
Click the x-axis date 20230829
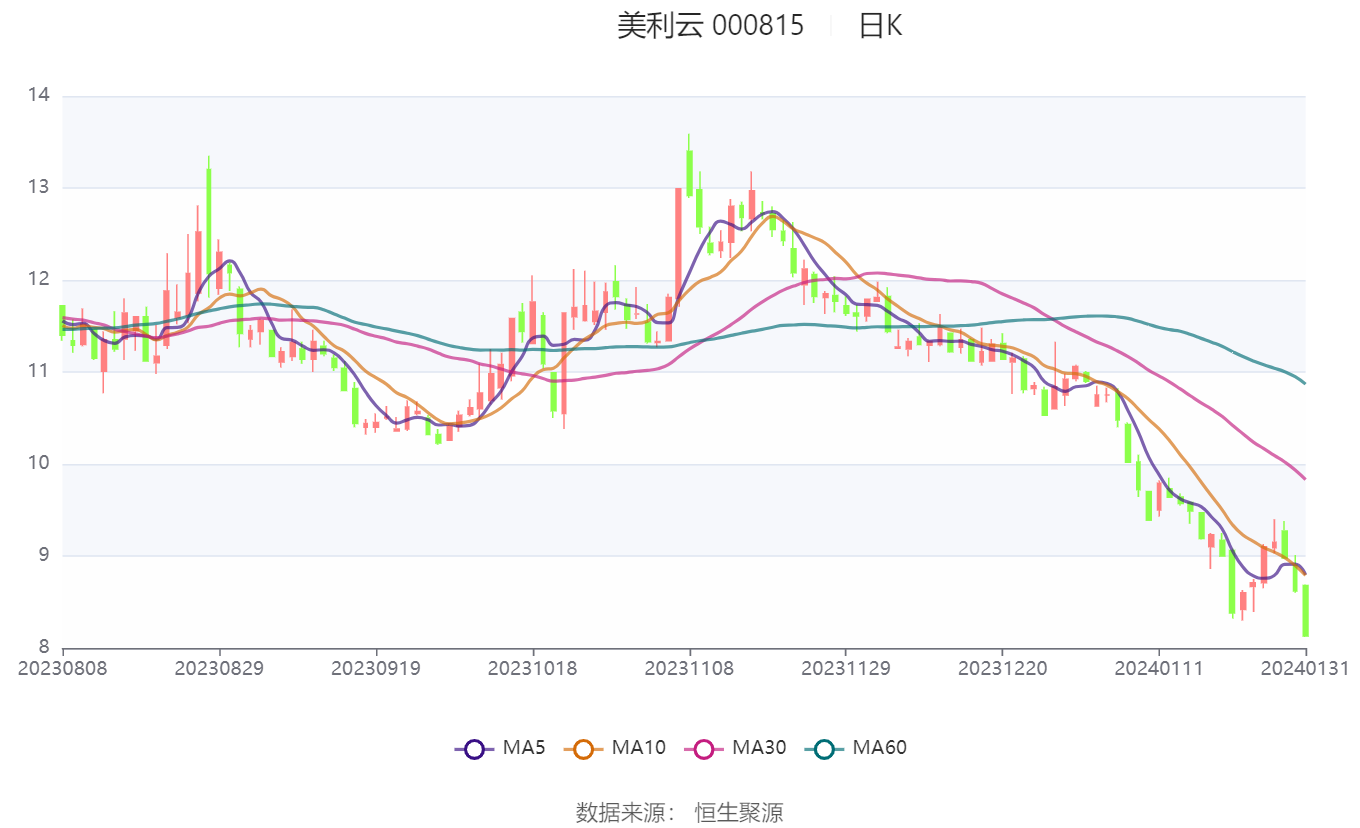coord(219,668)
